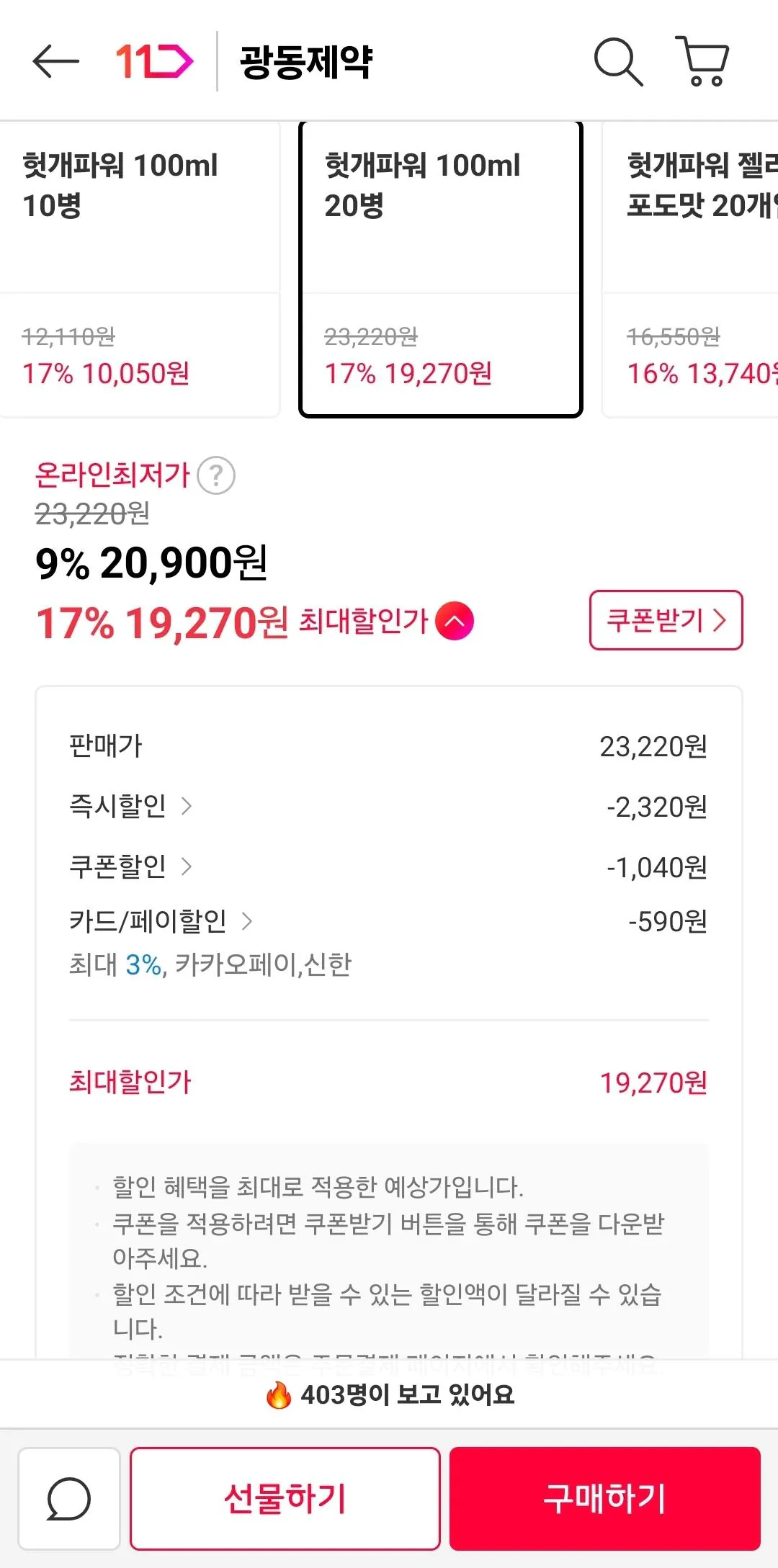Tap the 최대 3% 카카오페이,신한 info text
778x1568 pixels.
pos(210,964)
